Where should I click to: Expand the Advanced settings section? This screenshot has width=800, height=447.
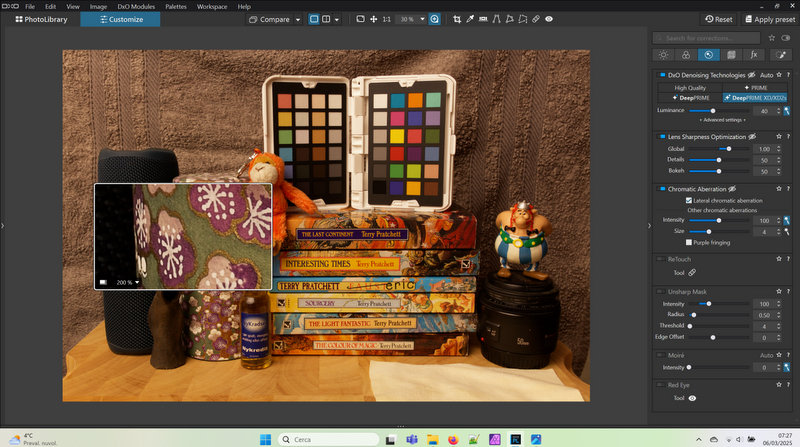click(x=722, y=120)
